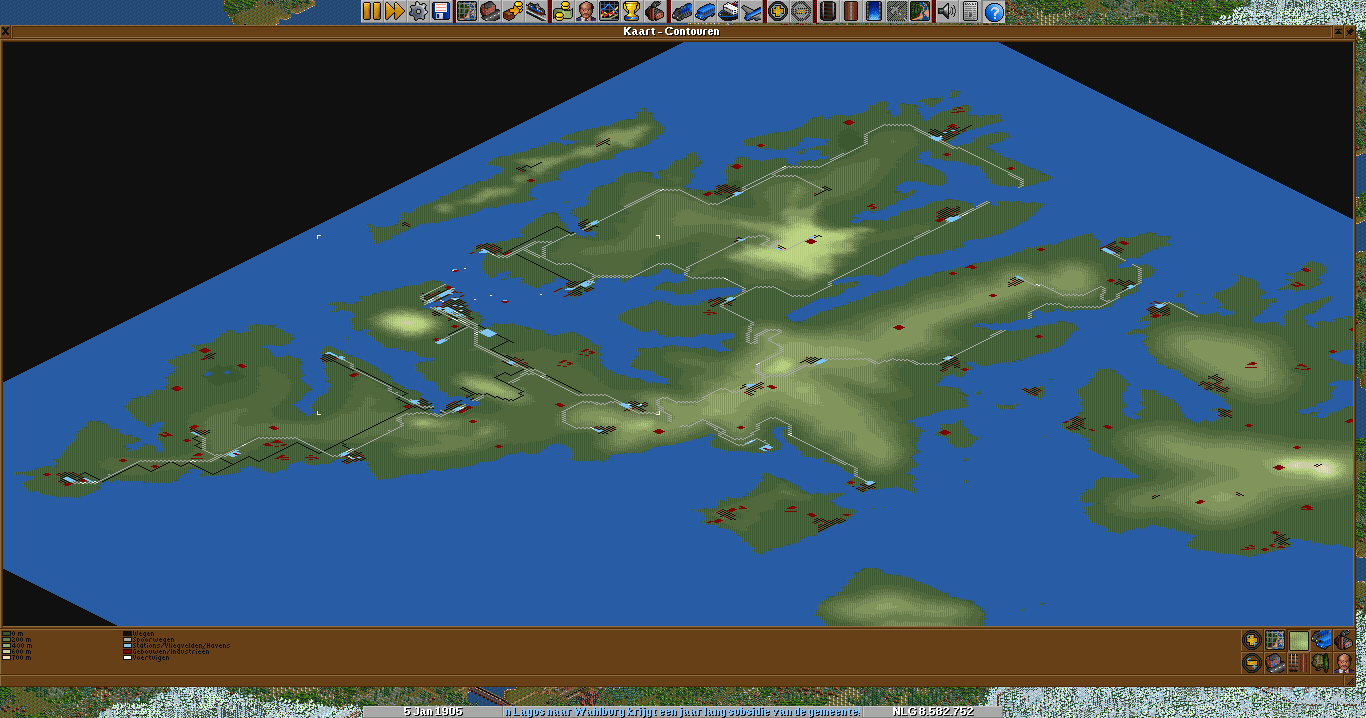The width and height of the screenshot is (1366, 718).
Task: Click the scrolling news ticker in status bar
Action: pos(681,712)
